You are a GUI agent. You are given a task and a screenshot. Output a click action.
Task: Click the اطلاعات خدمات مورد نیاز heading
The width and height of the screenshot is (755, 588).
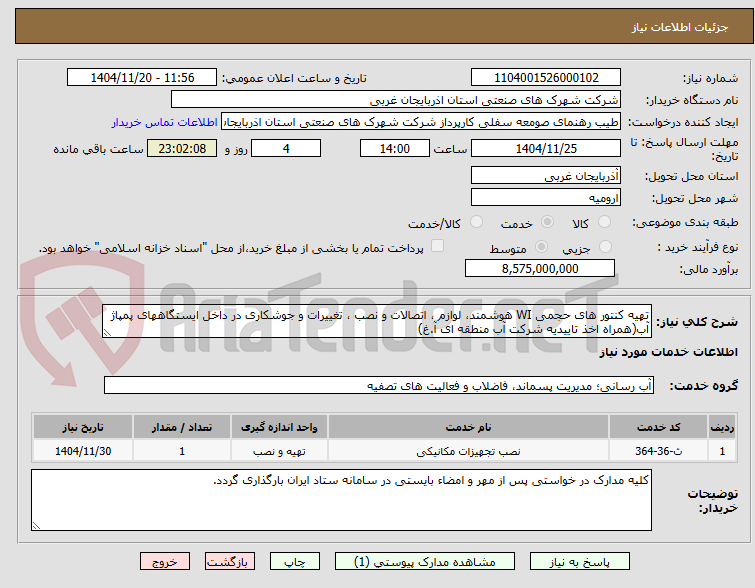click(669, 352)
